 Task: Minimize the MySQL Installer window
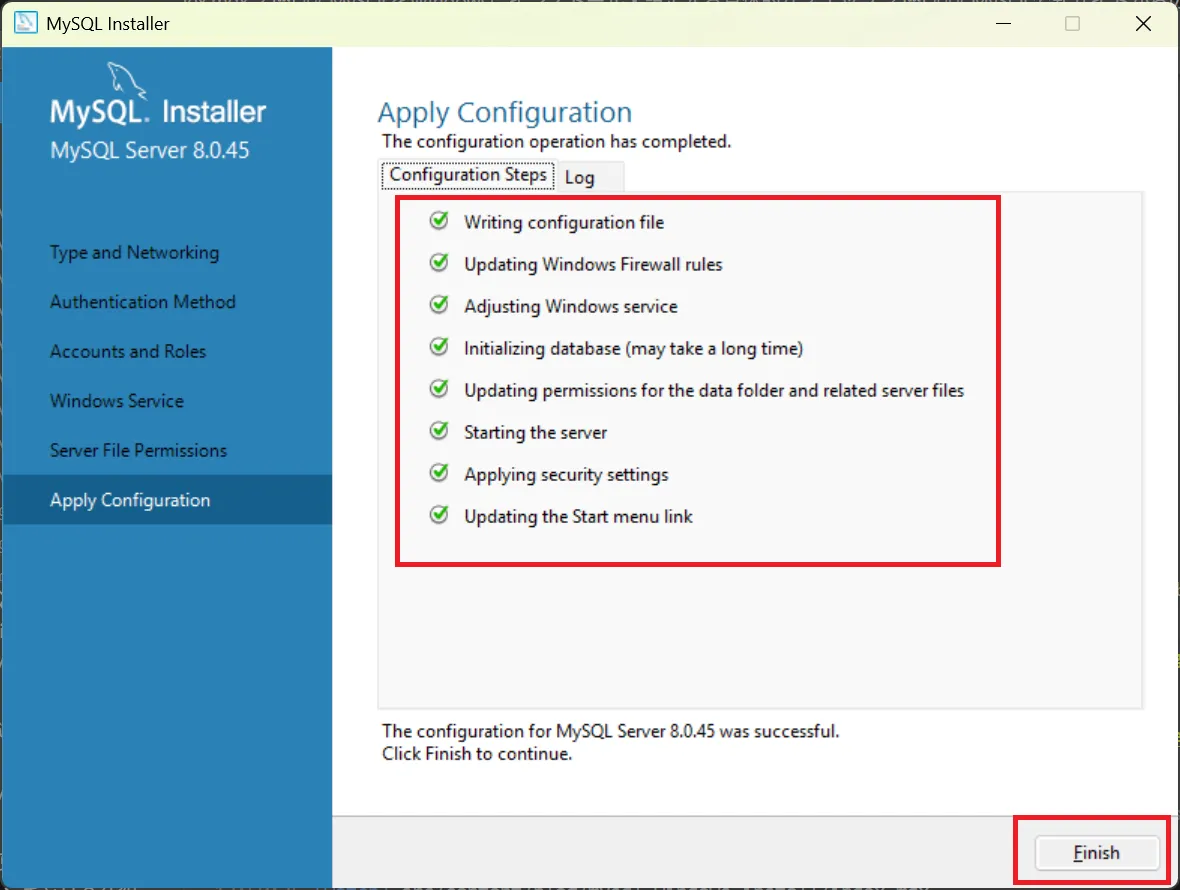pos(1003,23)
